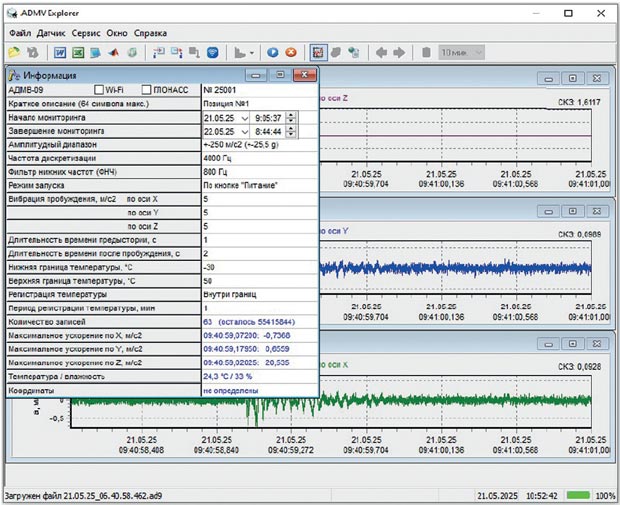The height and width of the screenshot is (505, 620).
Task: Open the Окно menu
Action: point(117,33)
